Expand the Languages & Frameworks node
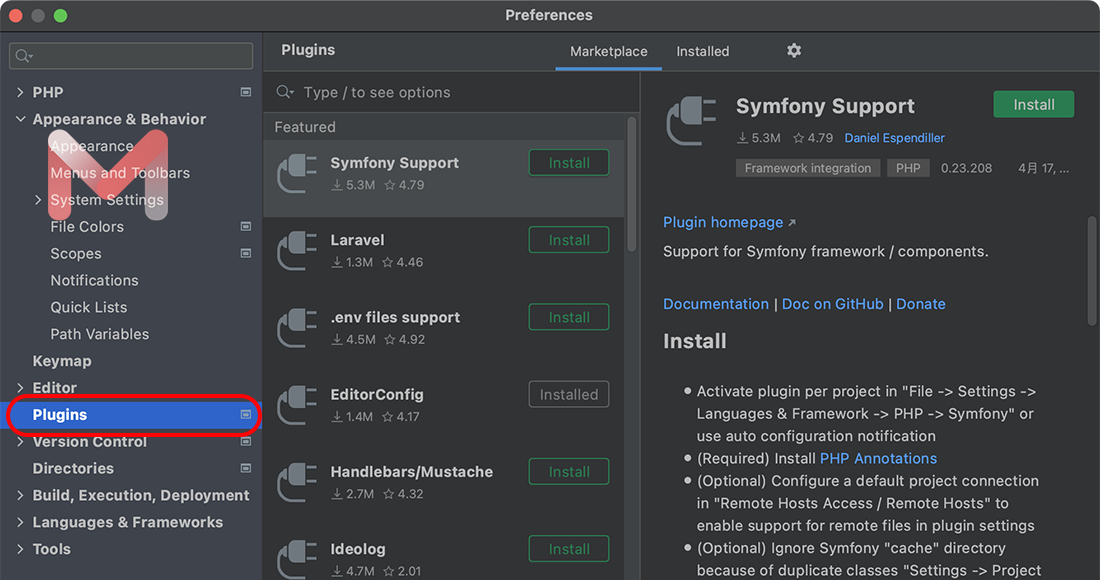The height and width of the screenshot is (580, 1100). [x=20, y=522]
